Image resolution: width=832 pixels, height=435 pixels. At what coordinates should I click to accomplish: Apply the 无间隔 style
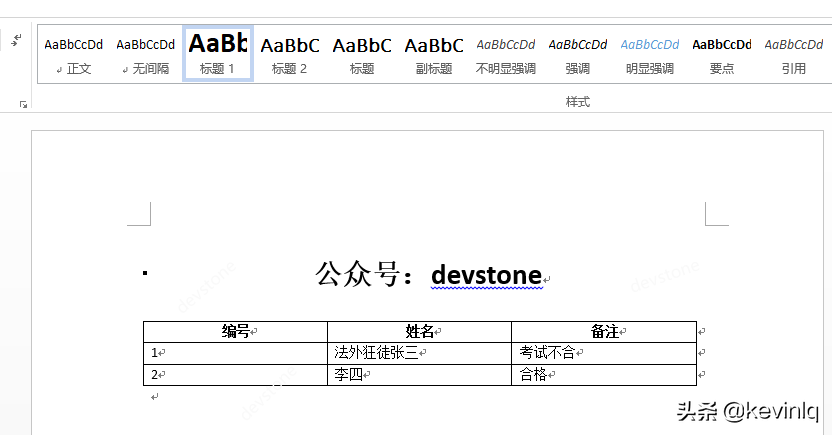(x=145, y=54)
